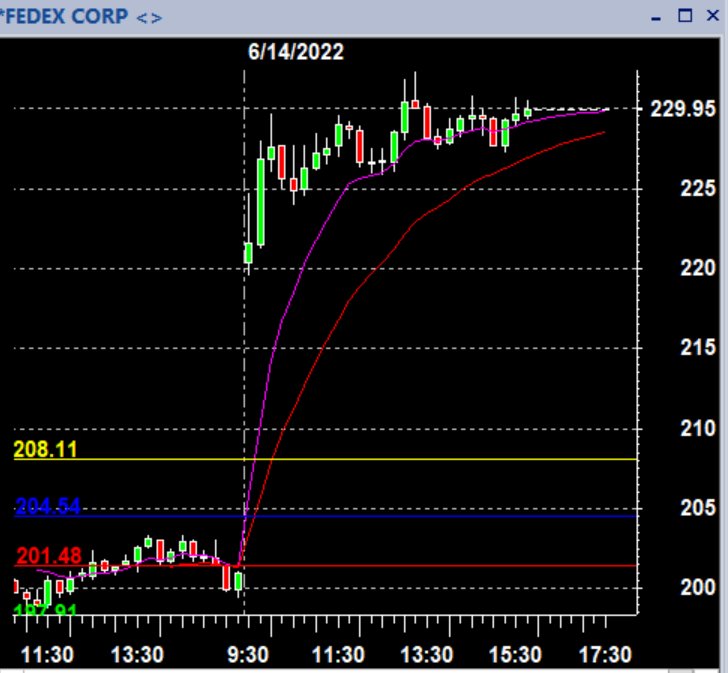The image size is (728, 673).
Task: Click the 9:30 time axis label
Action: pyautogui.click(x=248, y=655)
